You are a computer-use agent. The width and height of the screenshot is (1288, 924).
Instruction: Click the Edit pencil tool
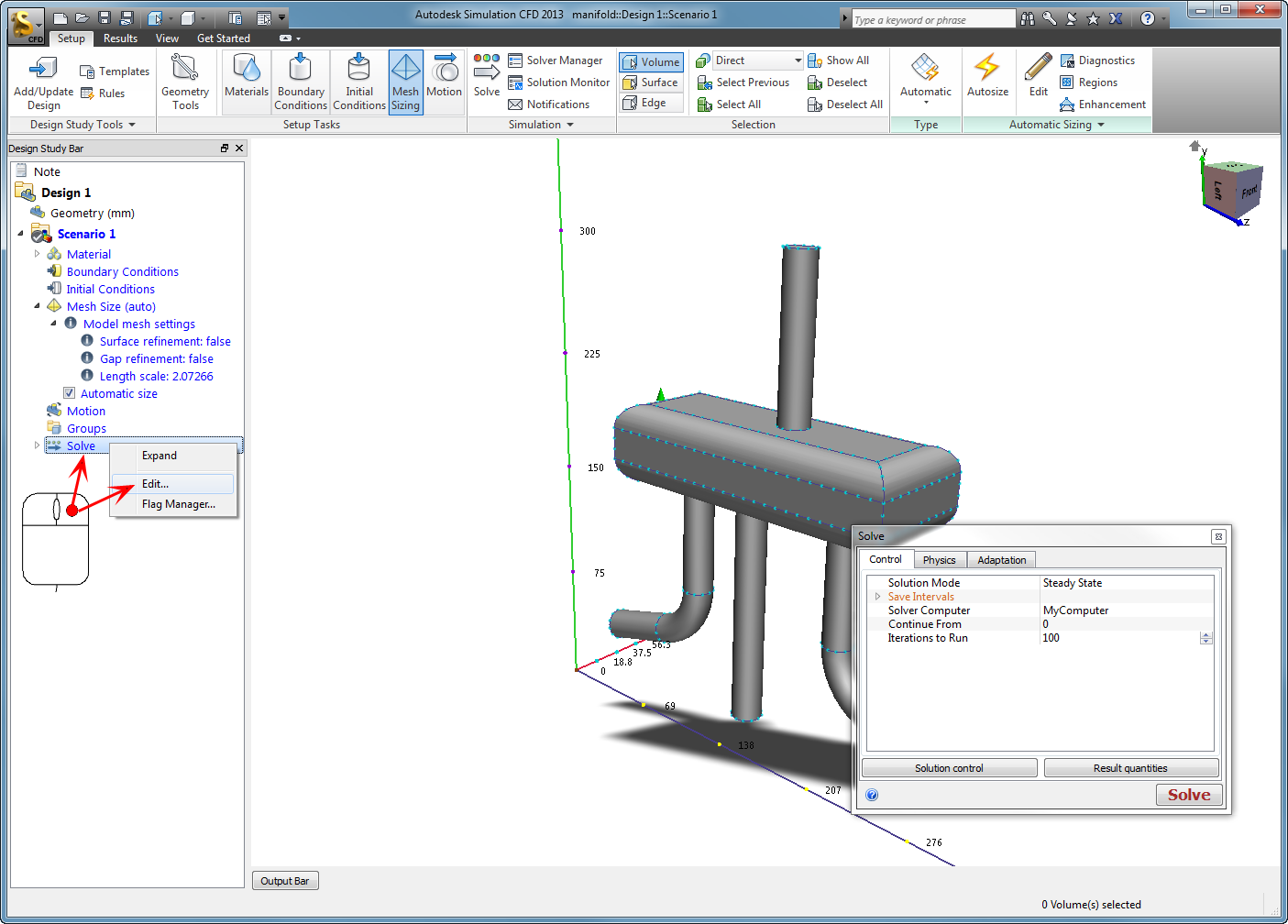pyautogui.click(x=1038, y=75)
